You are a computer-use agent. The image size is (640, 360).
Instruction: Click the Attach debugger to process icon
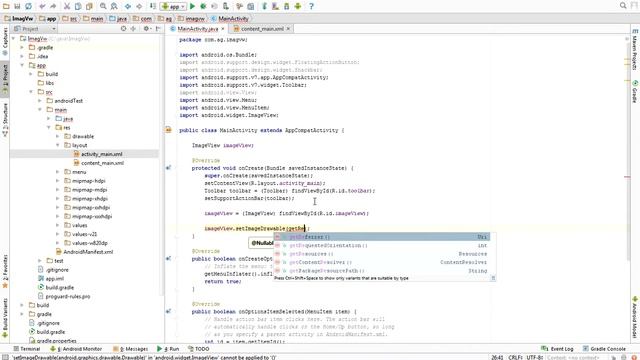pos(226,6)
